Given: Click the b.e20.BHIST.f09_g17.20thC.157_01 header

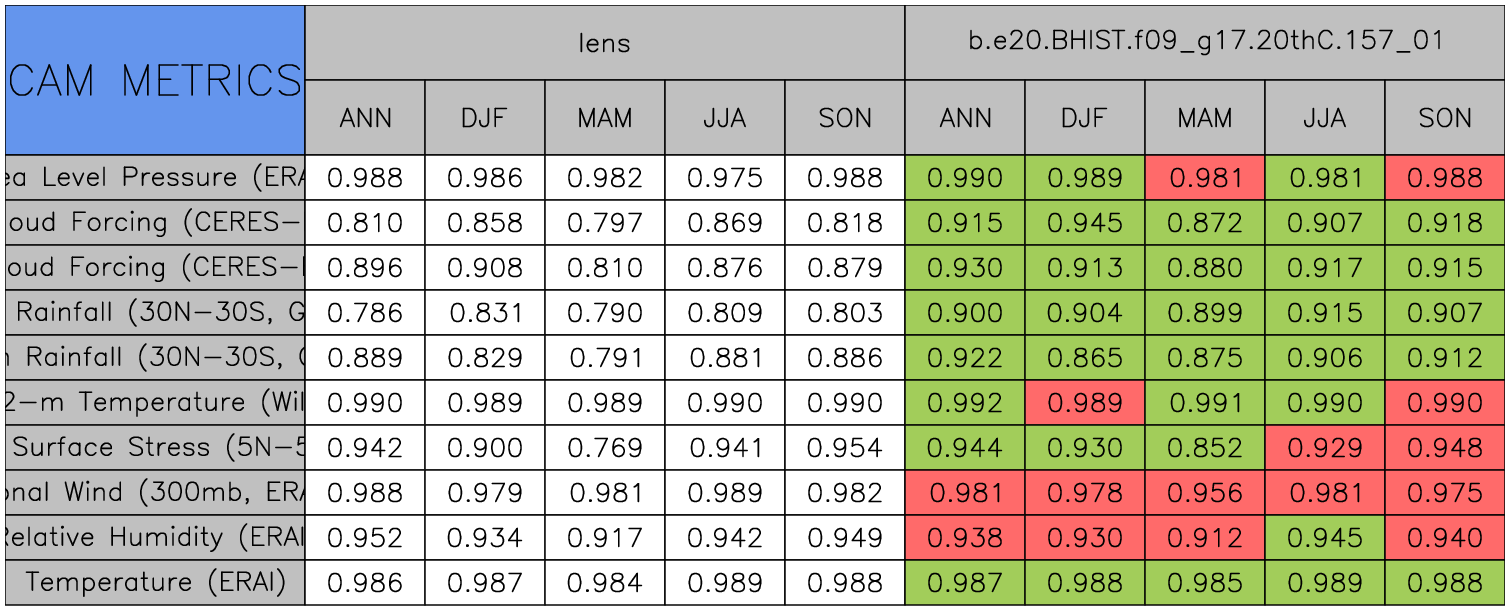Looking at the screenshot, I should [x=1205, y=43].
